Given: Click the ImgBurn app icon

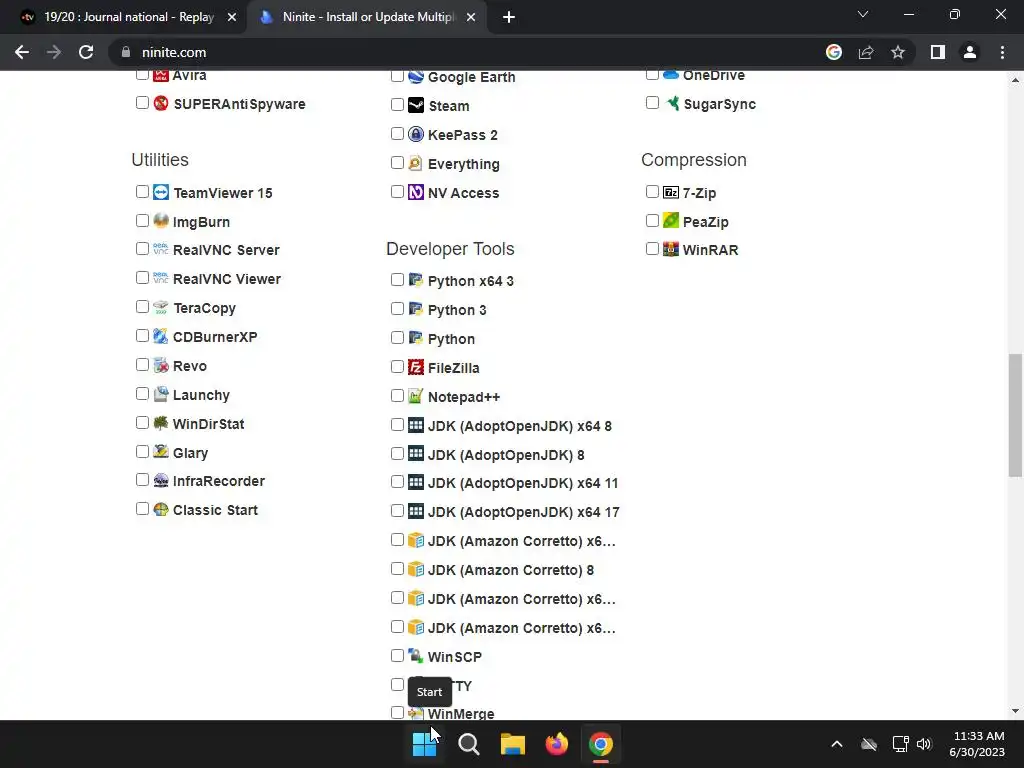Looking at the screenshot, I should coord(161,221).
